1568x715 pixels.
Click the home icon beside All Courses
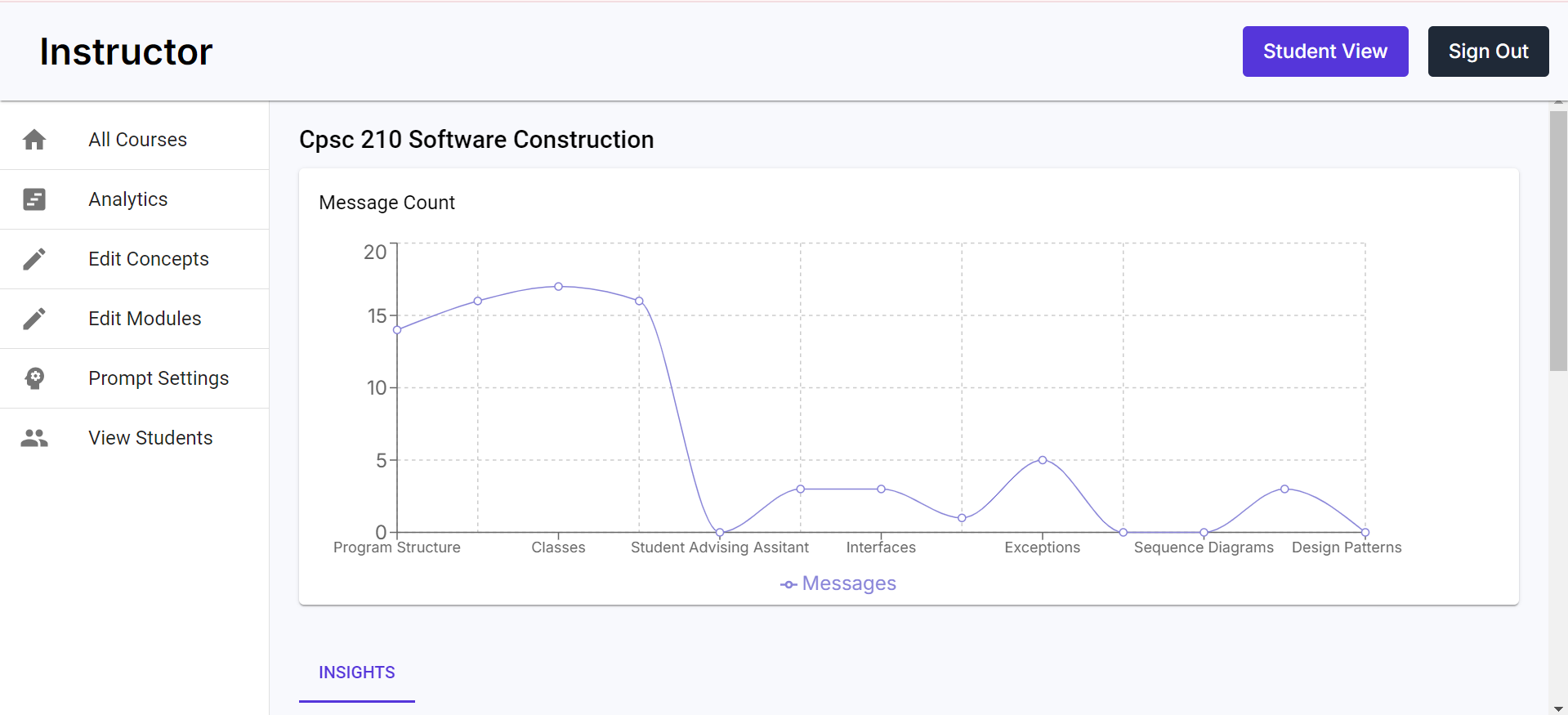34,140
